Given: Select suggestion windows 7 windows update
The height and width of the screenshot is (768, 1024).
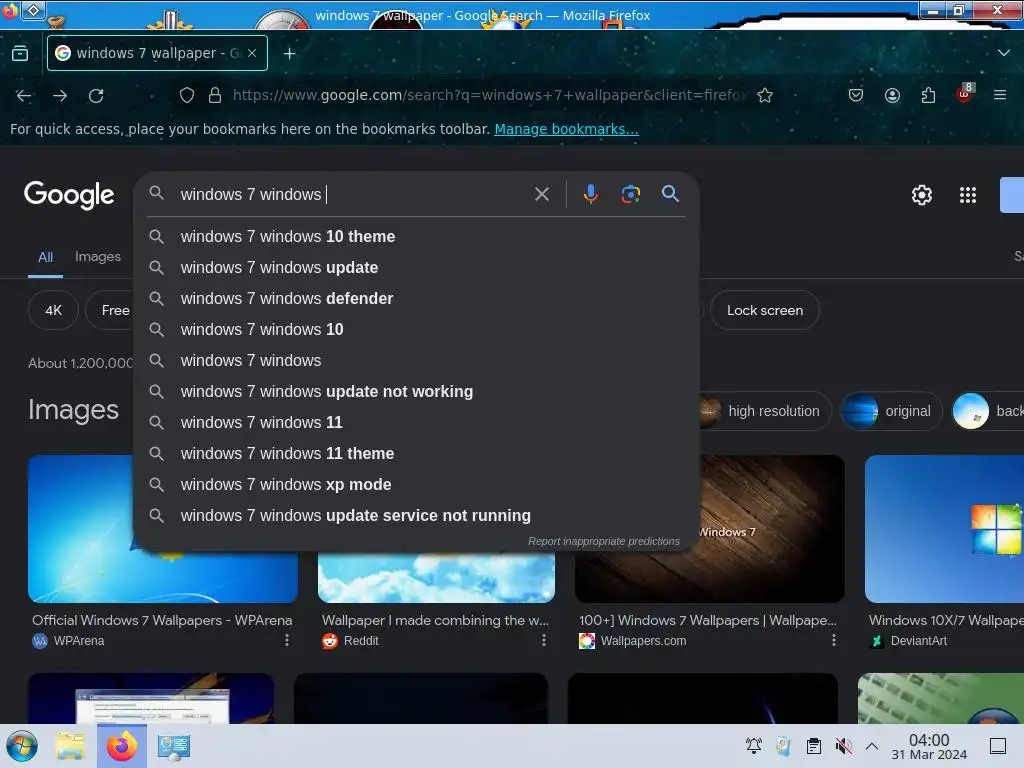Looking at the screenshot, I should [416, 267].
